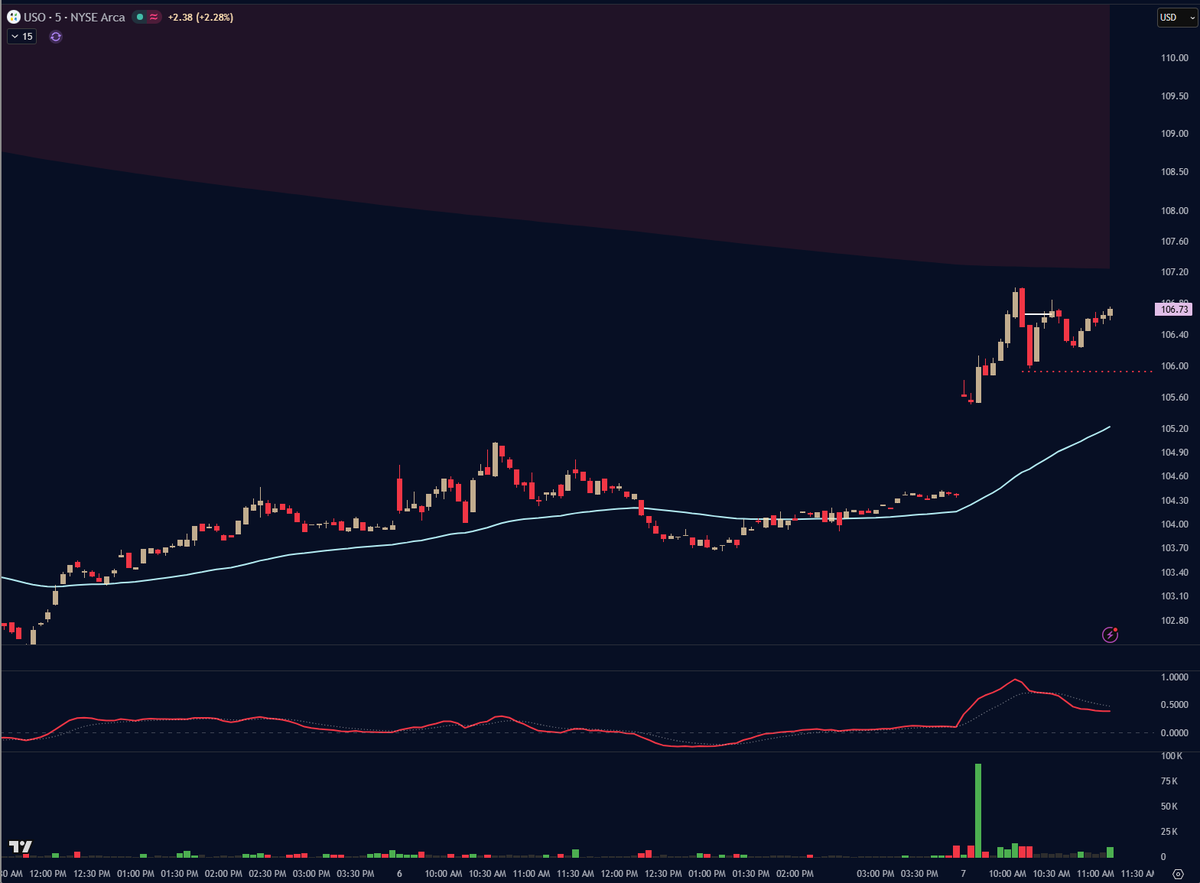The image size is (1200, 883).
Task: Click the 103.10 price axis label
Action: point(1174,596)
